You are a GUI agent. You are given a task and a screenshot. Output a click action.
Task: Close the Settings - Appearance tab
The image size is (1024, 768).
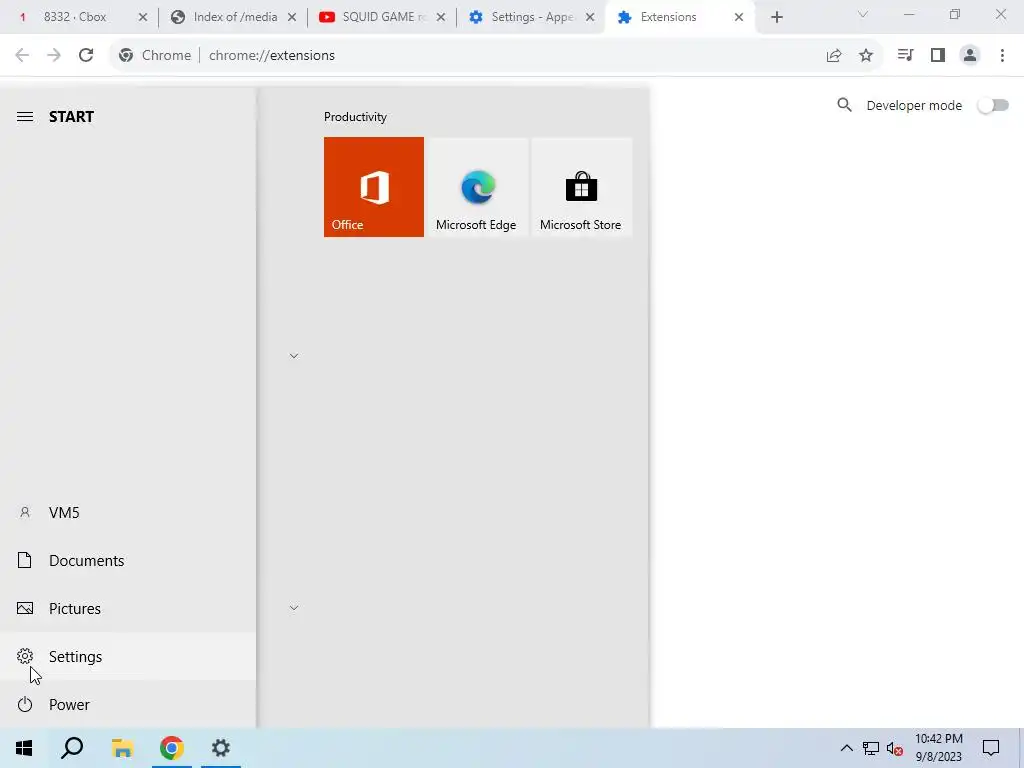click(x=590, y=17)
